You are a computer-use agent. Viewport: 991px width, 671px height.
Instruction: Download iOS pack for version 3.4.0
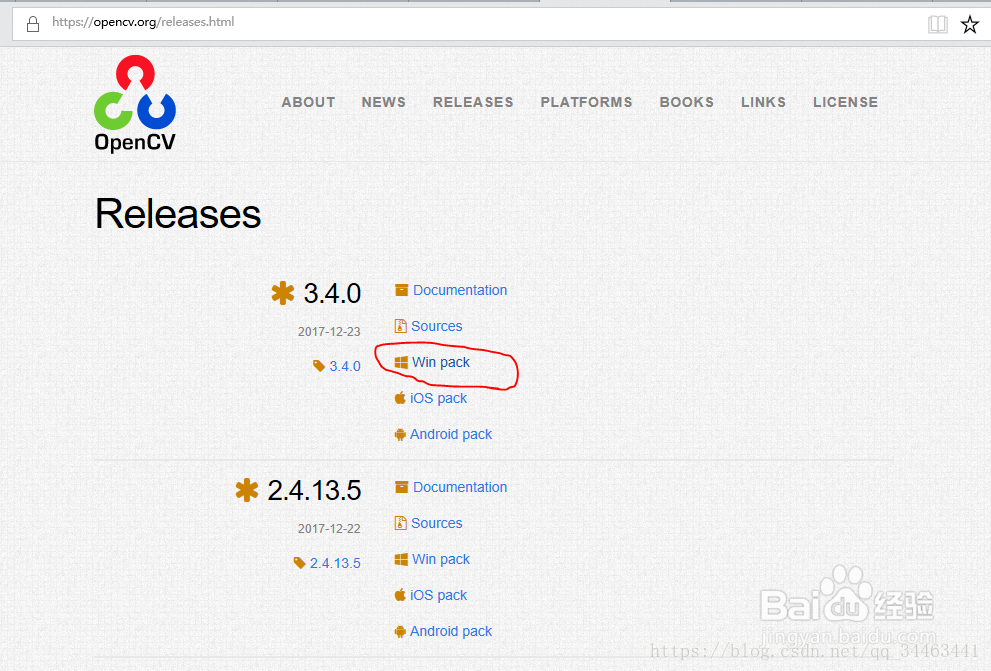(x=439, y=398)
